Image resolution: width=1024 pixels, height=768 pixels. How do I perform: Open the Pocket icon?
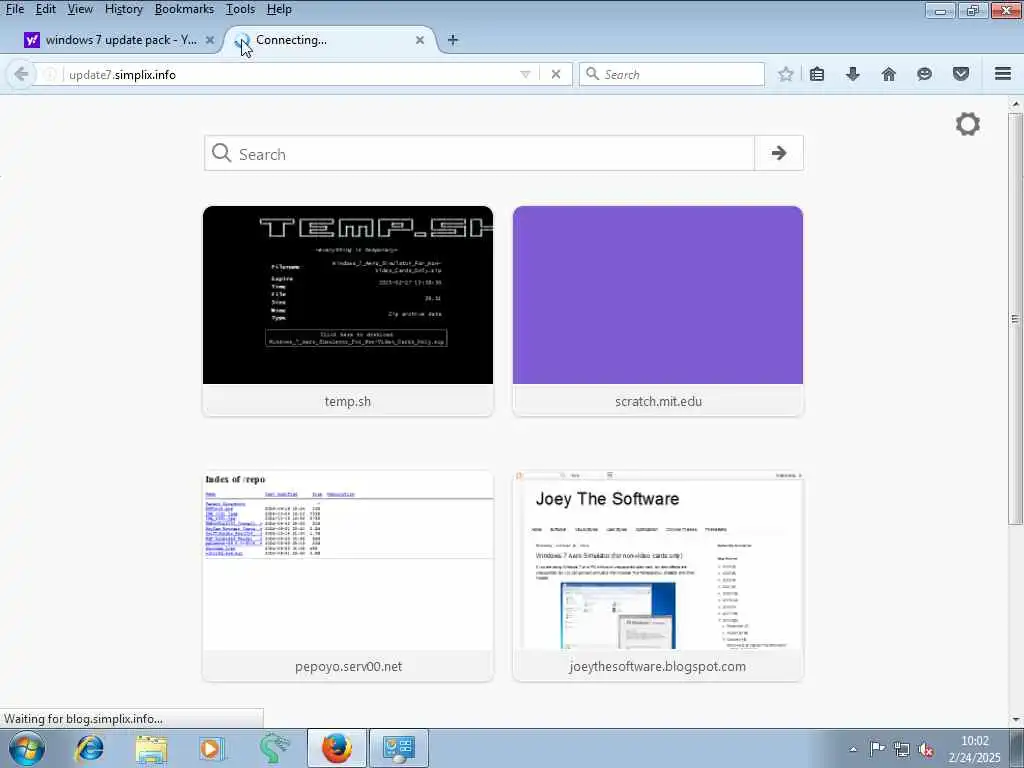click(961, 74)
